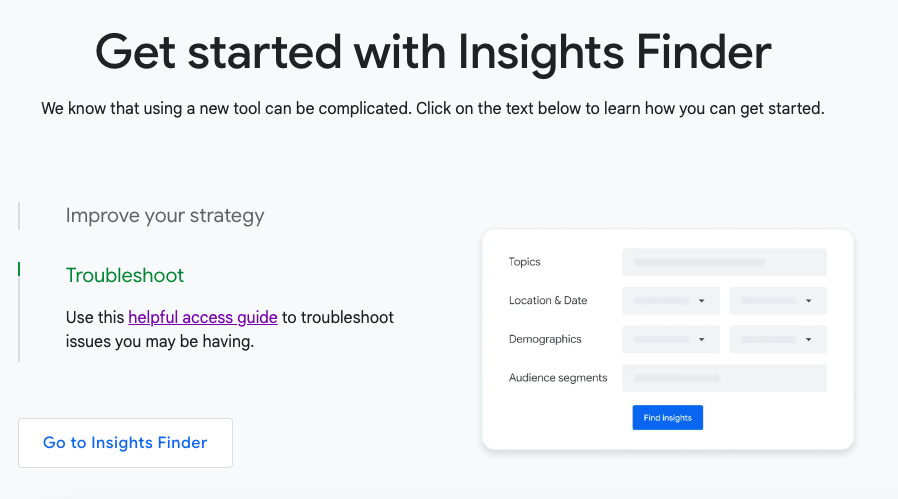Click the green indicator bar beside Troubleshoot
Viewport: 898px width, 499px height.
[19, 269]
